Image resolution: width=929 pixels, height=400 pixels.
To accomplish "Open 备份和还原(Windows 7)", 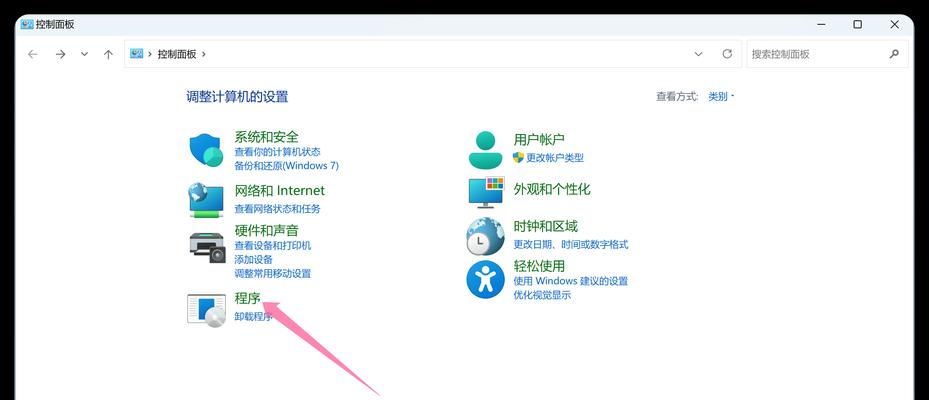I will [x=287, y=166].
